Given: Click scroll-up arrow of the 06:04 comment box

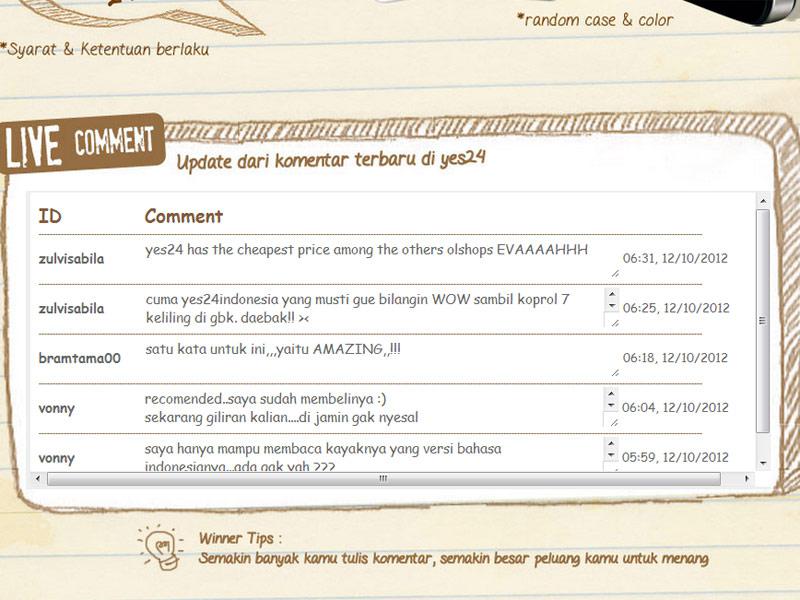Looking at the screenshot, I should pos(612,395).
